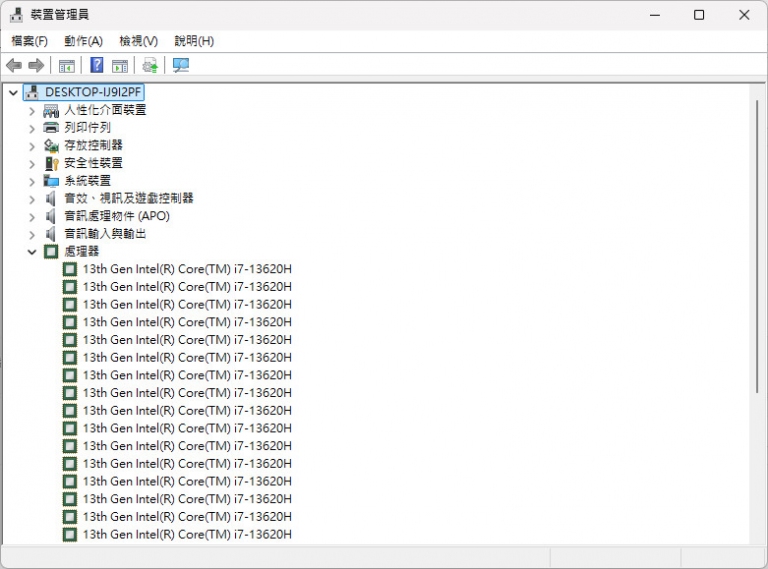Viewport: 768px width, 569px height.
Task: Open the 檢視(V) menu
Action: point(139,41)
